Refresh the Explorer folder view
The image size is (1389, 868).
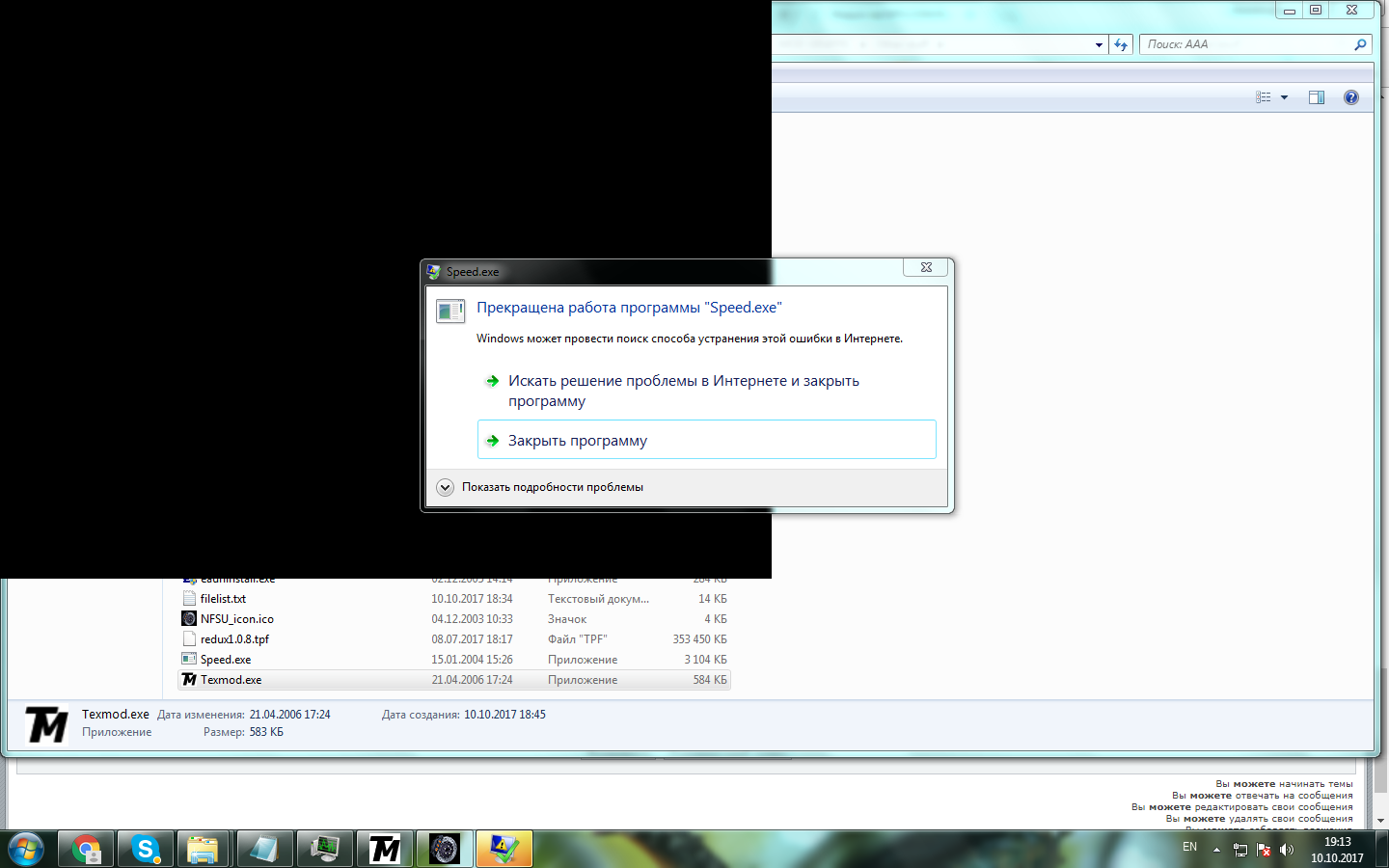click(1121, 44)
